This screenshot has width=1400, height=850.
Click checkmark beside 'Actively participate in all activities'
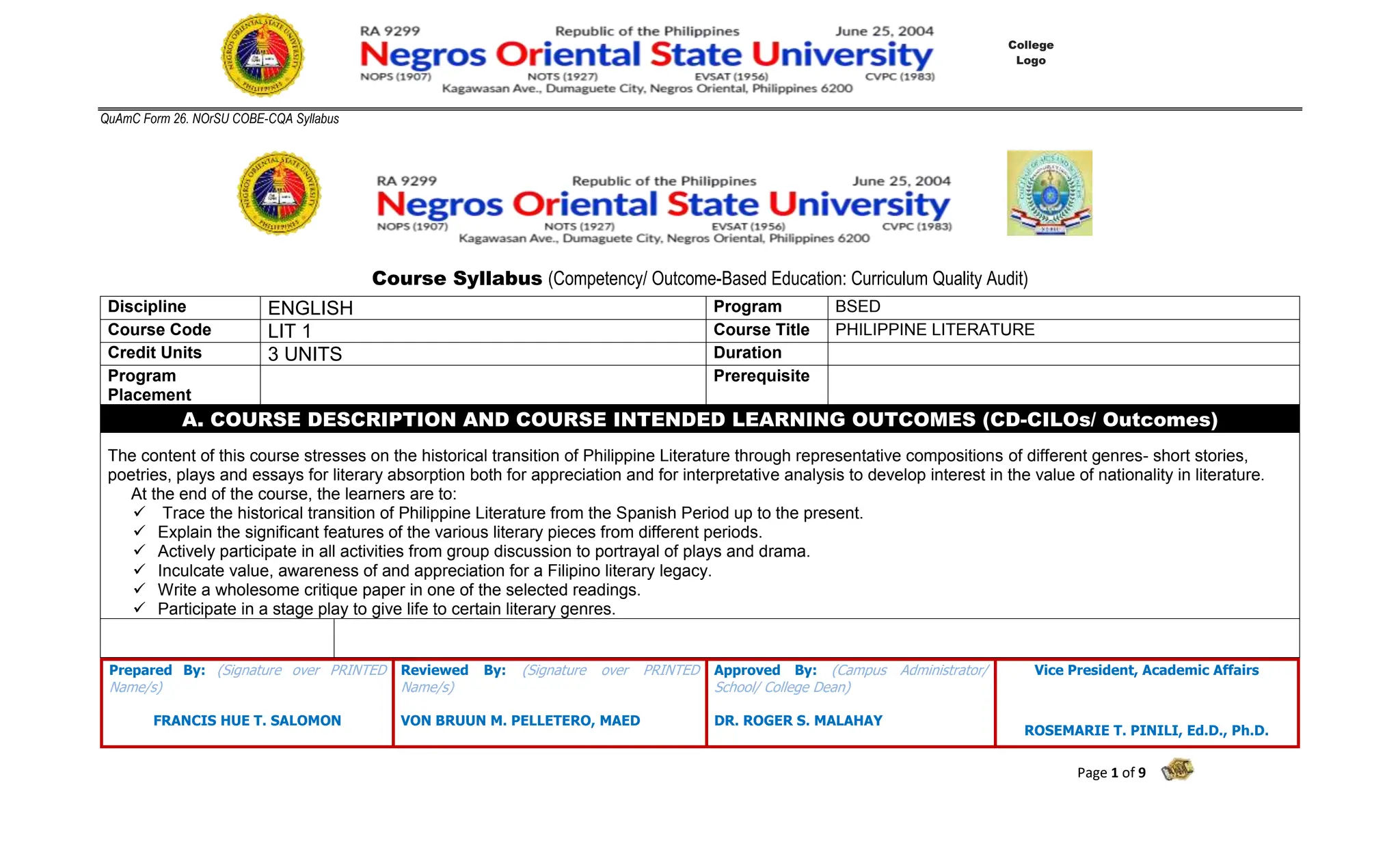pyautogui.click(x=139, y=550)
